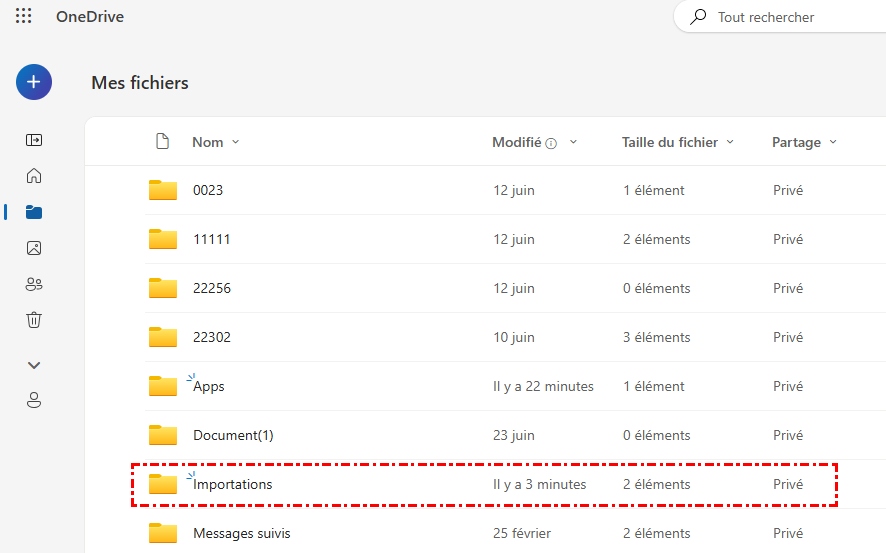Click the blue plus create button
Screen dimensions: 886x553
[34, 82]
